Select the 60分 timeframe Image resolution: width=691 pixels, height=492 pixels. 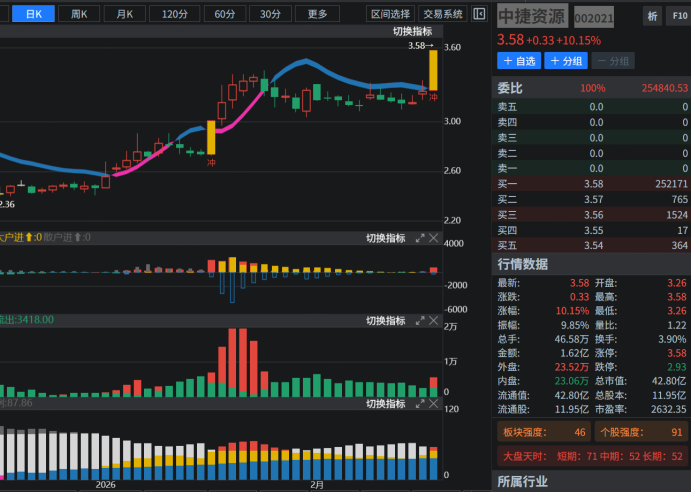click(x=225, y=14)
